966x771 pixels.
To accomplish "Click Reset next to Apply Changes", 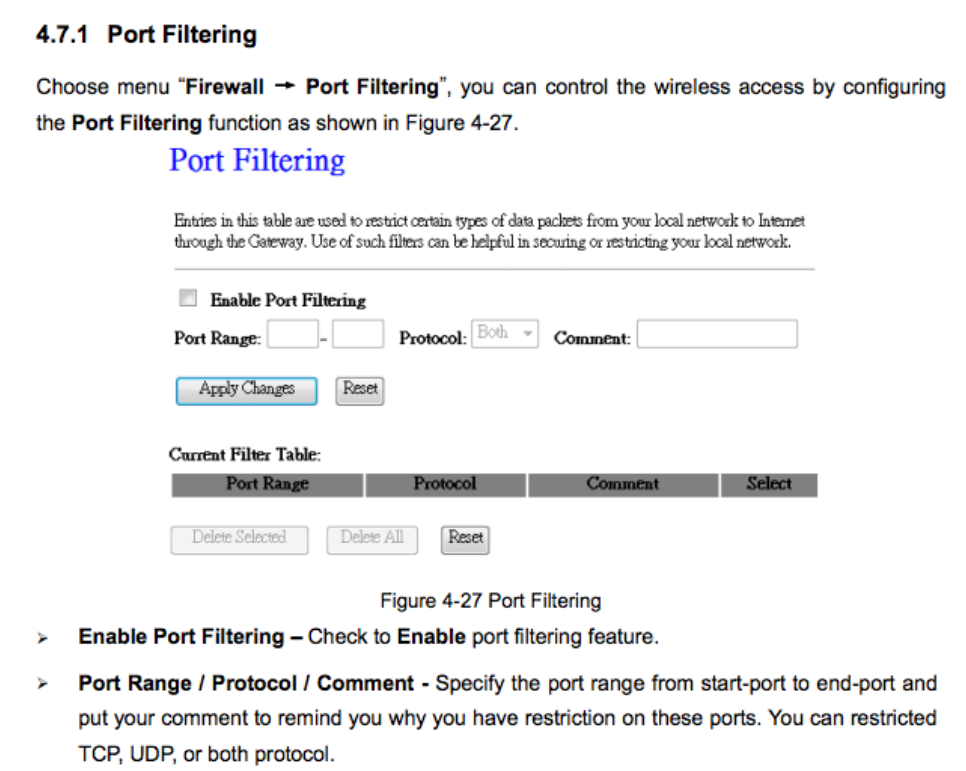I will point(360,389).
